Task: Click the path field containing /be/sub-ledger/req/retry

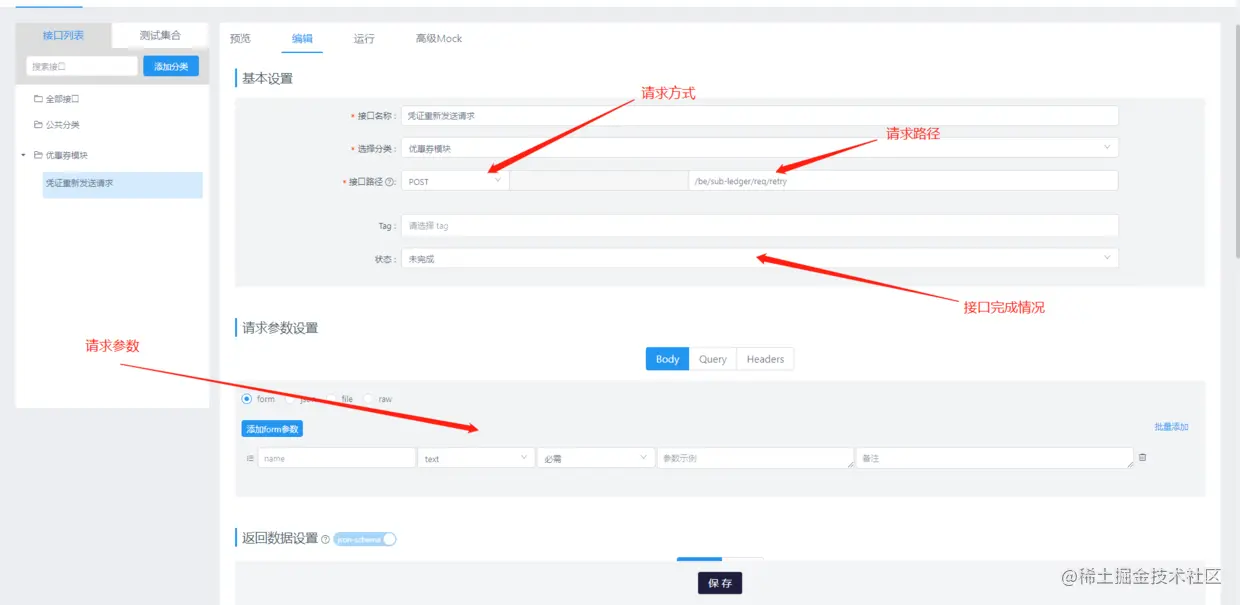Action: (903, 181)
